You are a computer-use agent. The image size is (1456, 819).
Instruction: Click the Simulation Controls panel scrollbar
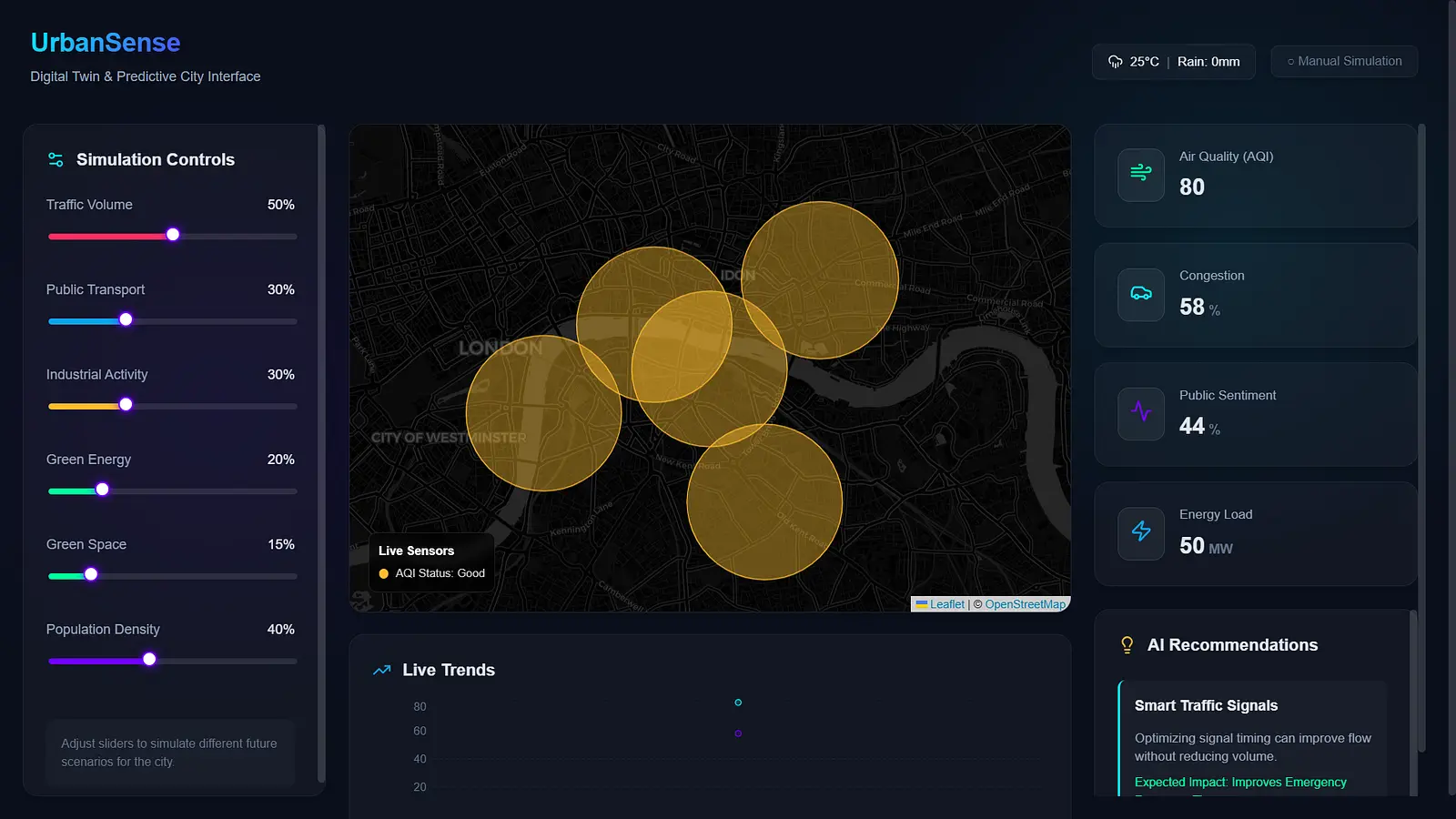[x=321, y=455]
